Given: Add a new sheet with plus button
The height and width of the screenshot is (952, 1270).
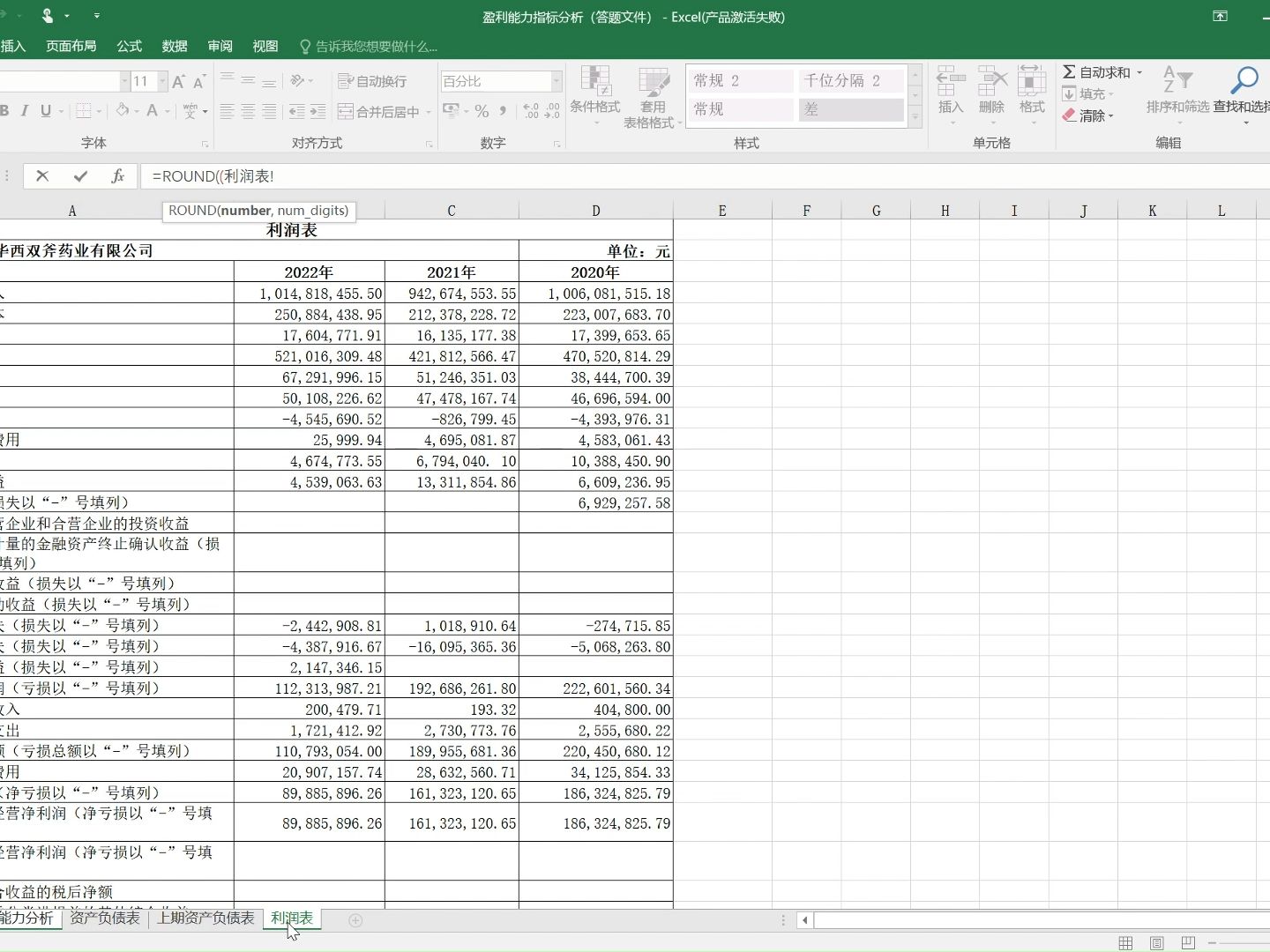Looking at the screenshot, I should click(355, 920).
